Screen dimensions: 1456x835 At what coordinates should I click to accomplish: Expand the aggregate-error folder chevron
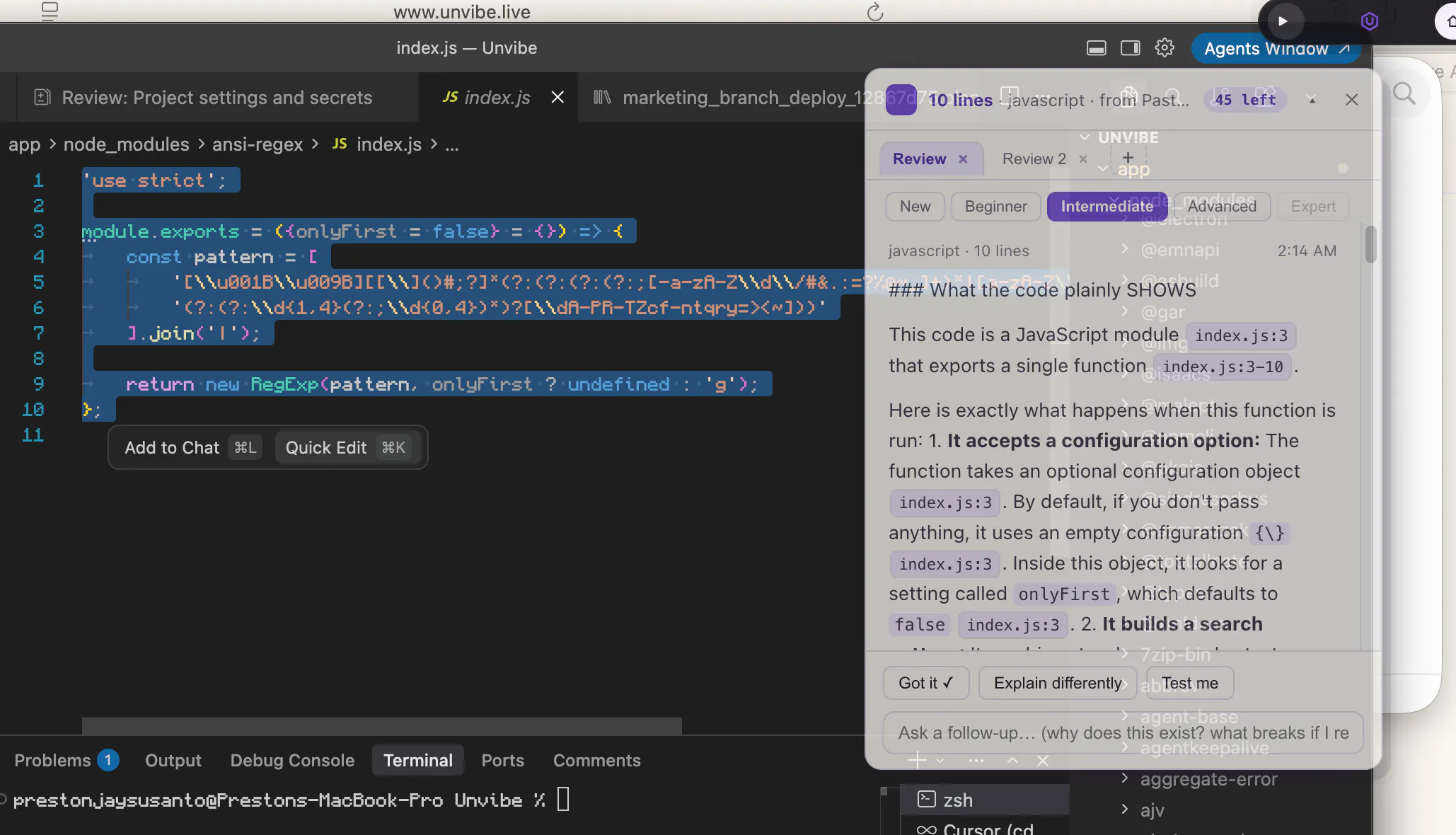click(x=1125, y=778)
